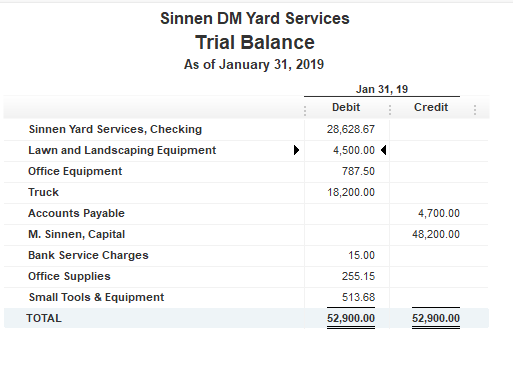Click debit amount 787.50
513x372 pixels.
tap(358, 171)
